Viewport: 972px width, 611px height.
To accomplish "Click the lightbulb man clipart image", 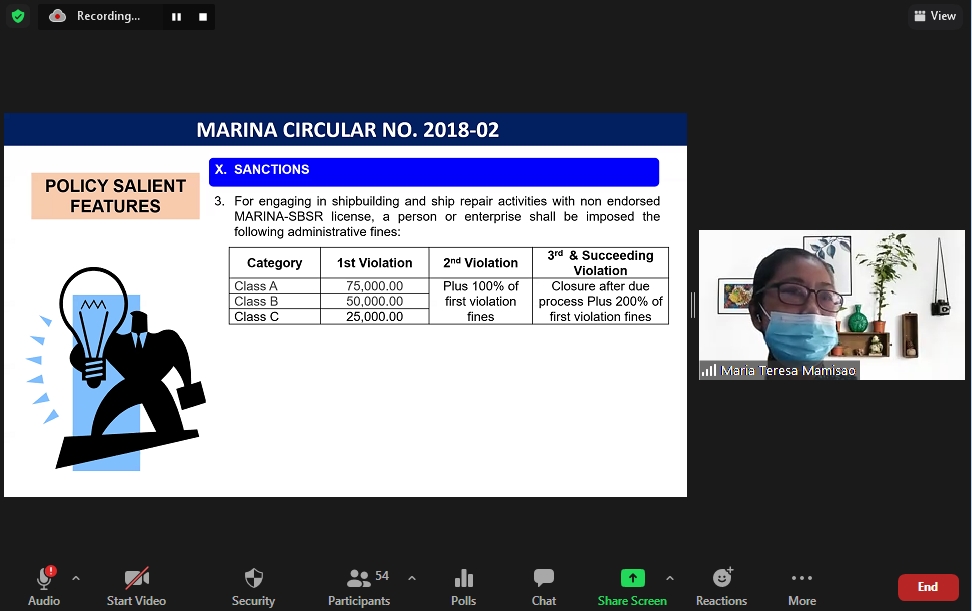I will (115, 369).
